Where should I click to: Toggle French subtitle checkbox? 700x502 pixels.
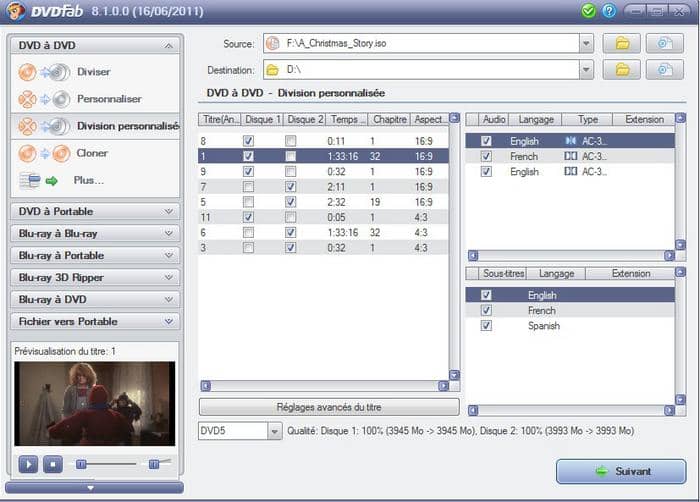[486, 310]
